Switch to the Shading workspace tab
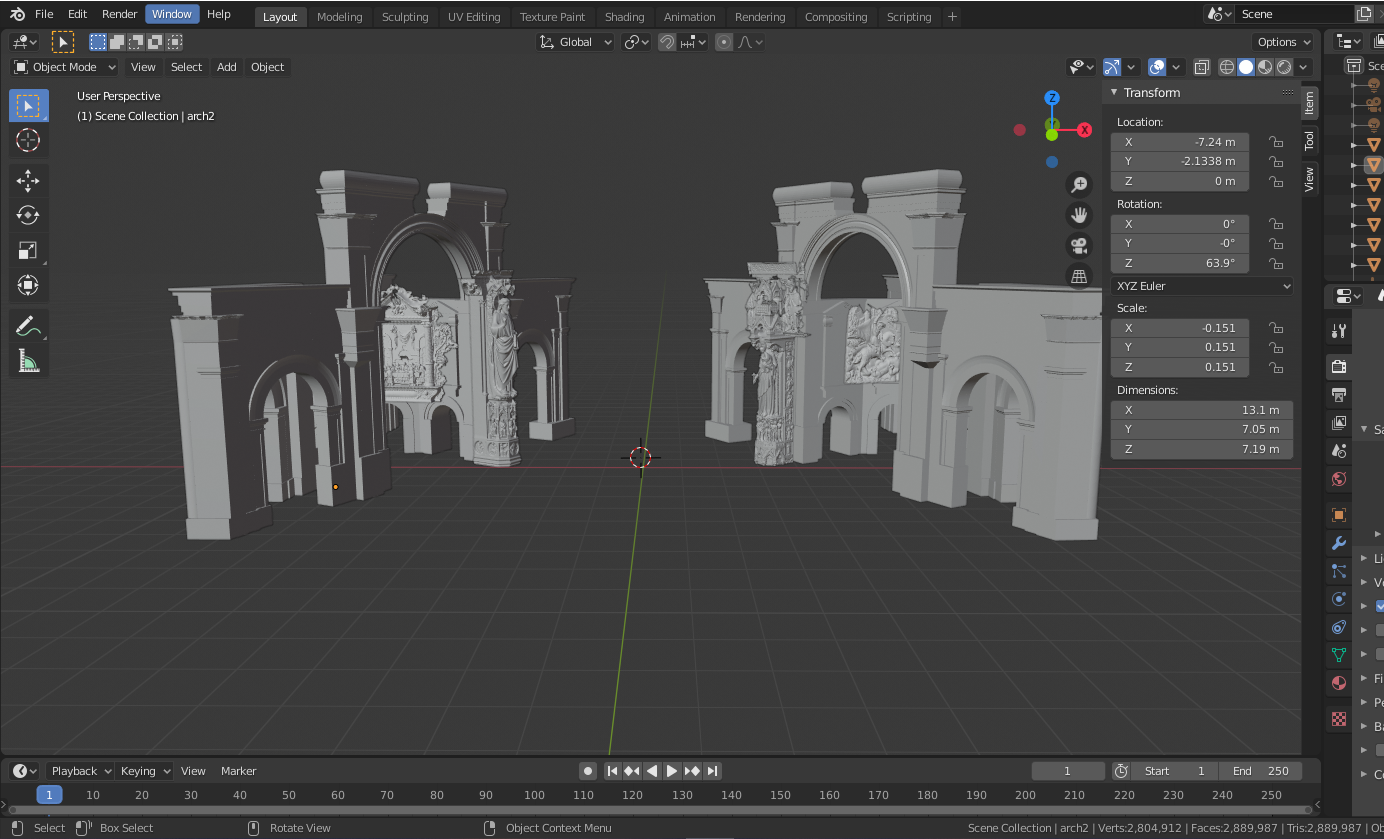Image resolution: width=1384 pixels, height=839 pixels. pyautogui.click(x=625, y=16)
